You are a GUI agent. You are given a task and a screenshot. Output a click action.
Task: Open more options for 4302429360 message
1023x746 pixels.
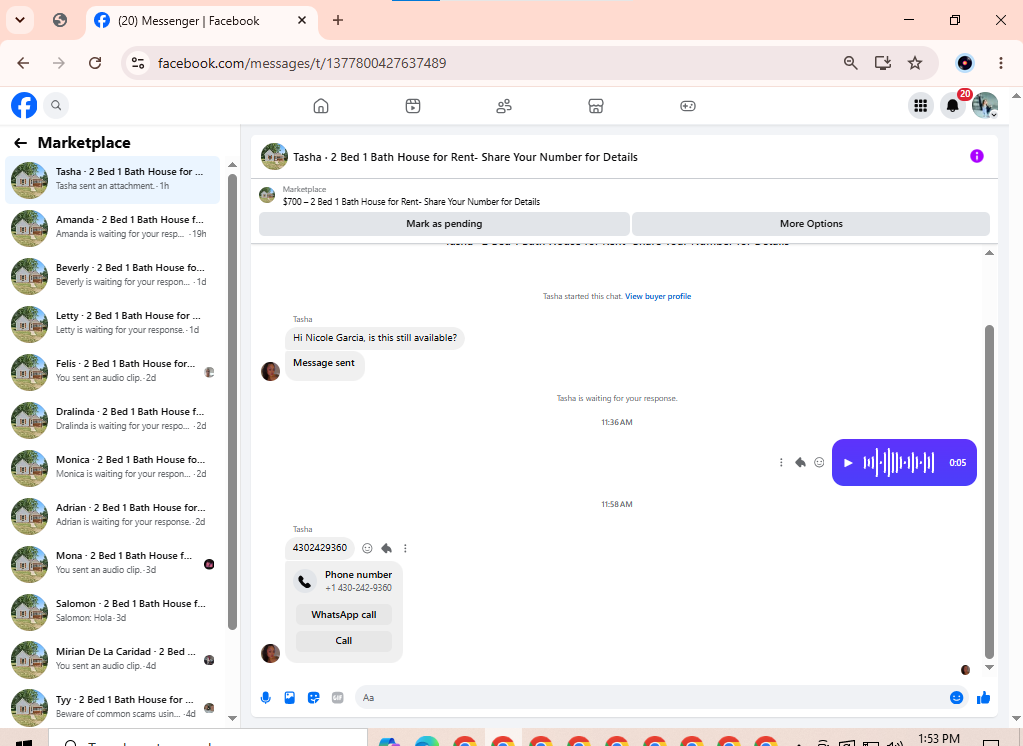(x=405, y=548)
